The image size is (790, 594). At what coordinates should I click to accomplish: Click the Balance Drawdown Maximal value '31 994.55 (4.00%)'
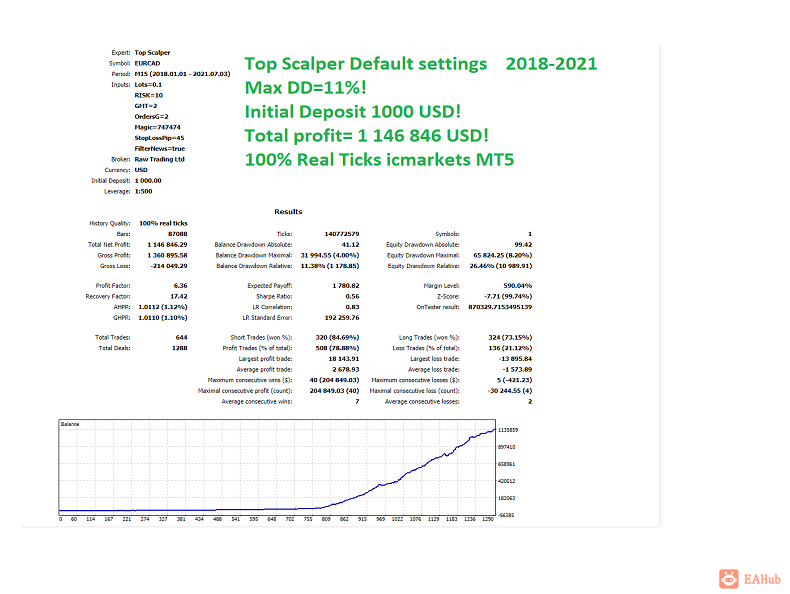click(x=330, y=255)
